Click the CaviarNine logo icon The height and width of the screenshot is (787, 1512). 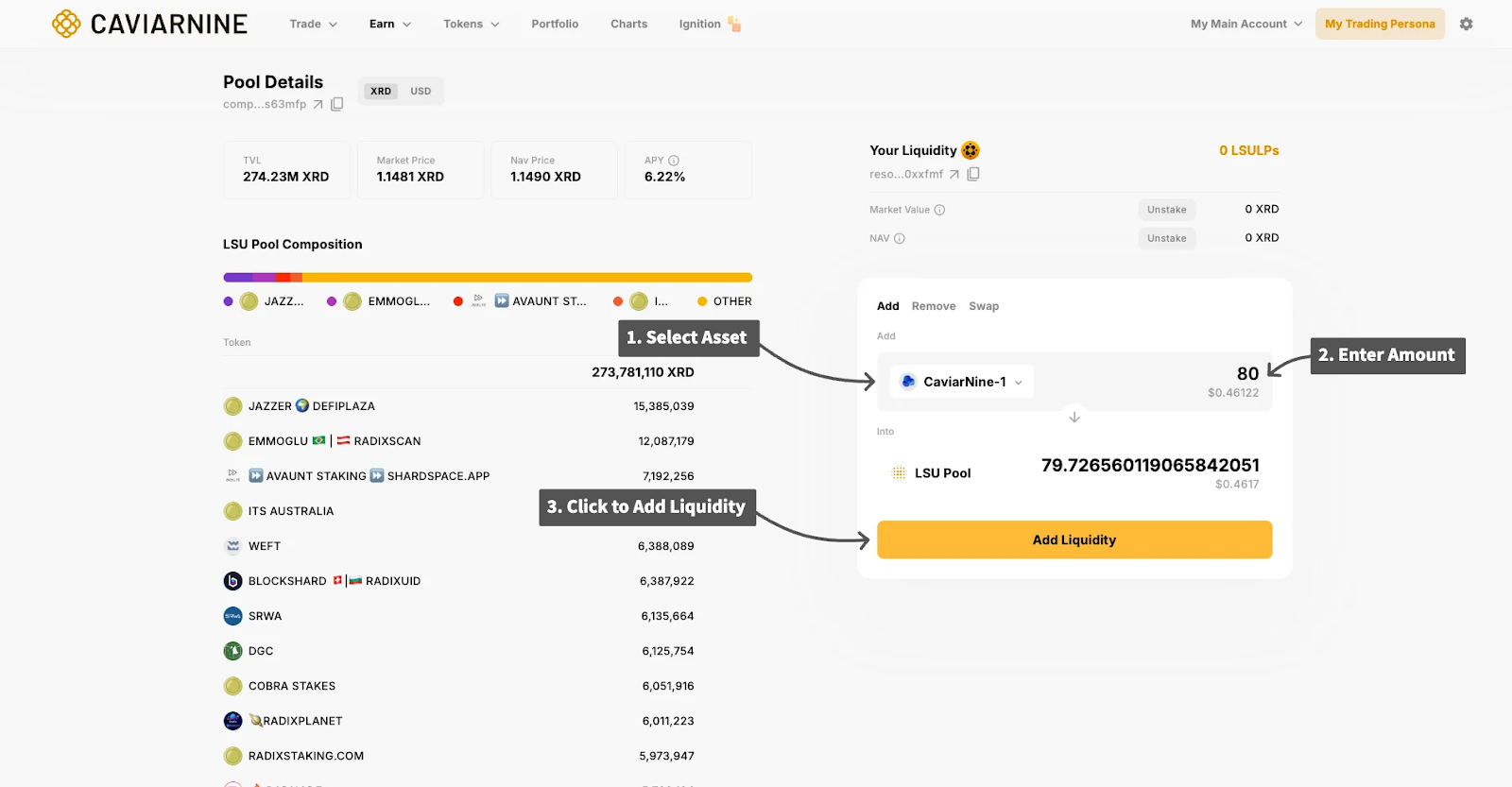tap(66, 24)
